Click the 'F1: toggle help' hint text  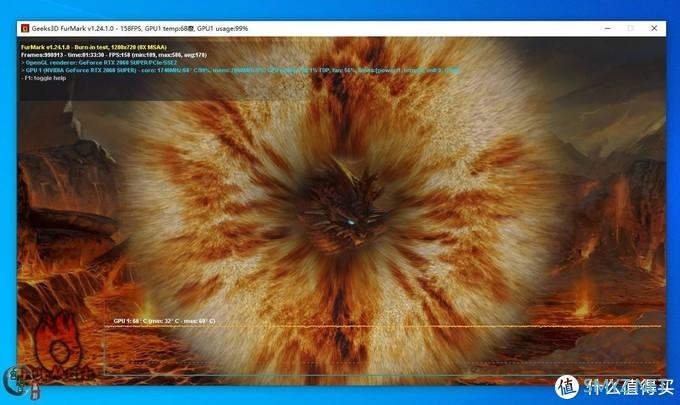tap(44, 78)
